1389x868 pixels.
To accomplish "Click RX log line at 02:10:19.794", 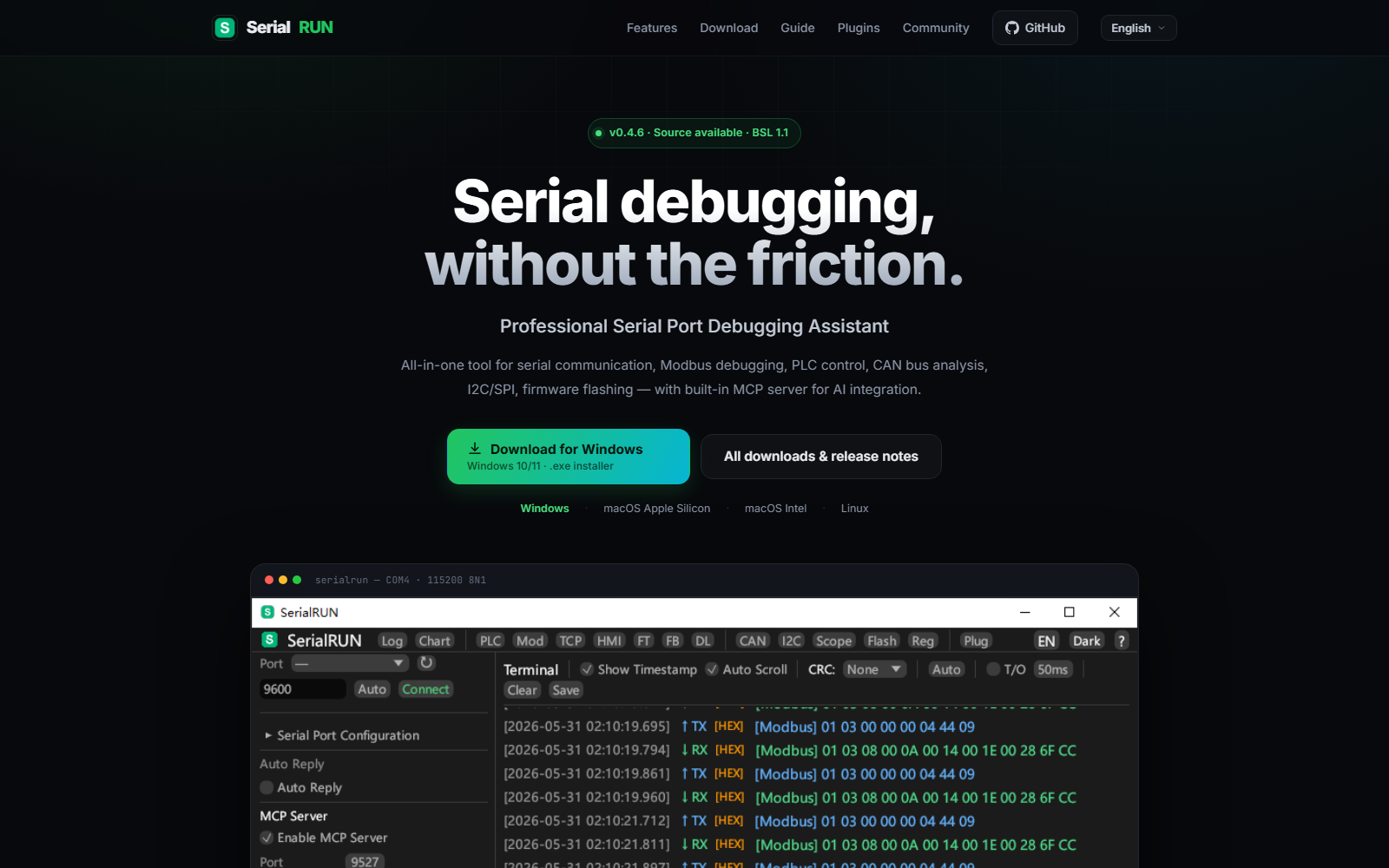I will pos(790,750).
